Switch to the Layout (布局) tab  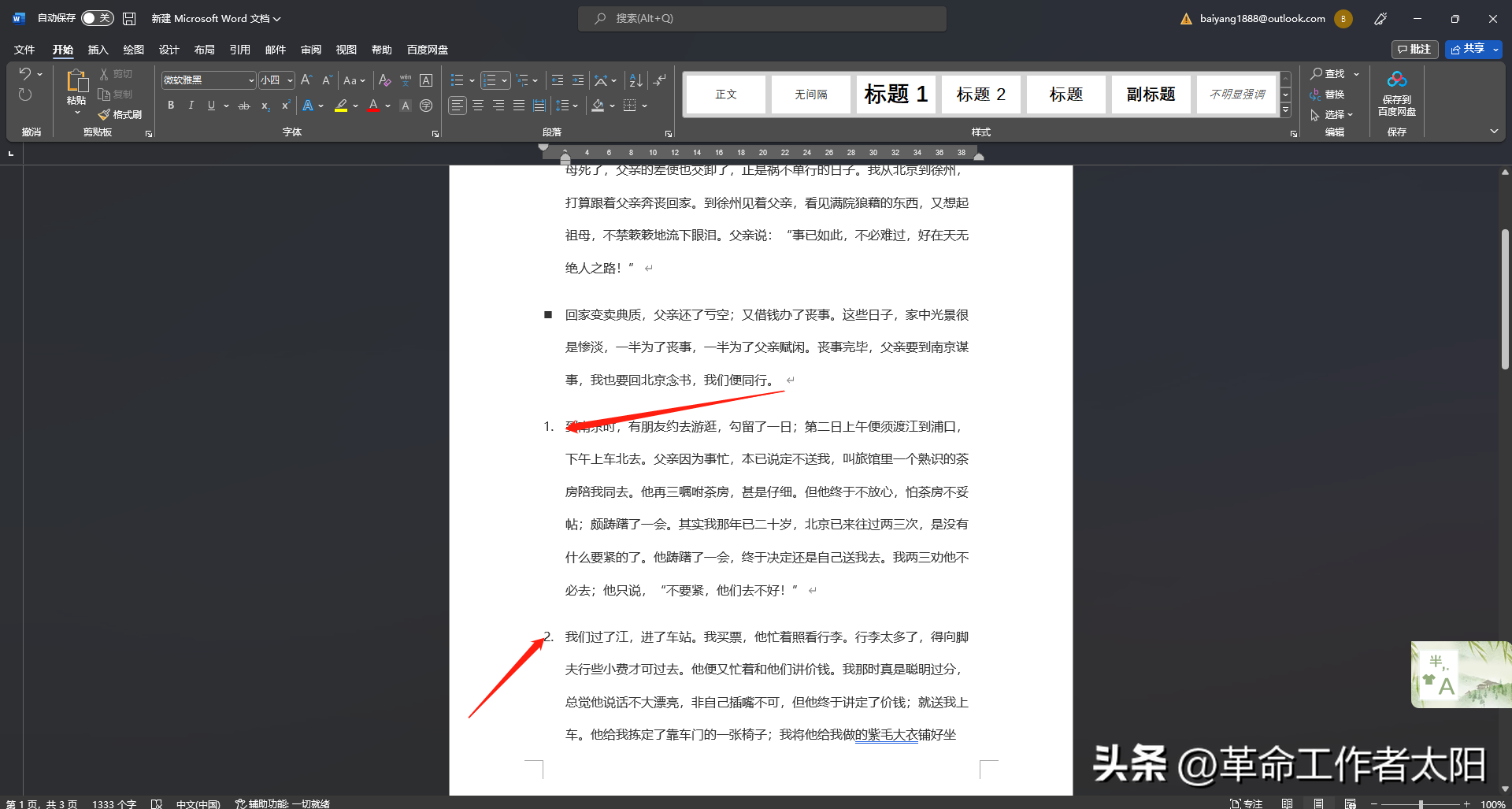pyautogui.click(x=204, y=50)
